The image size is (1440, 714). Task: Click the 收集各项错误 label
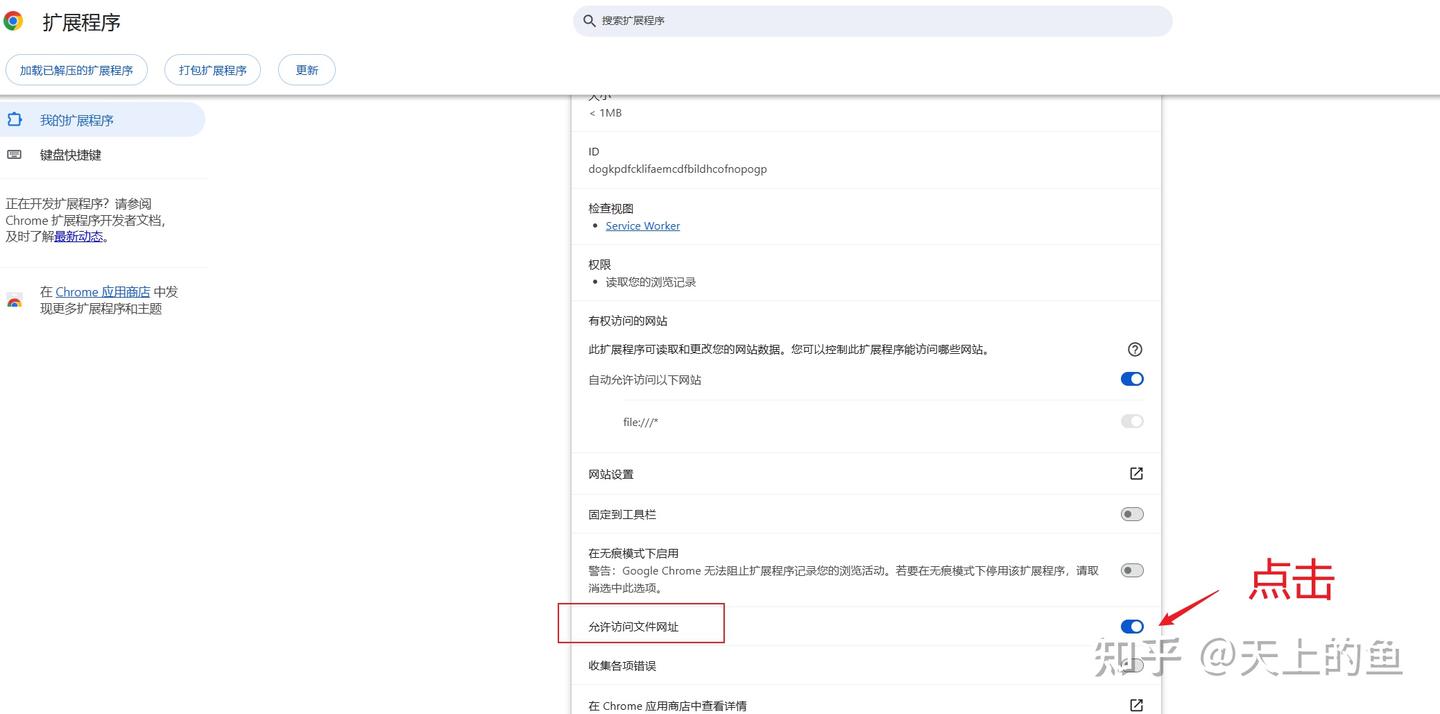tap(622, 666)
